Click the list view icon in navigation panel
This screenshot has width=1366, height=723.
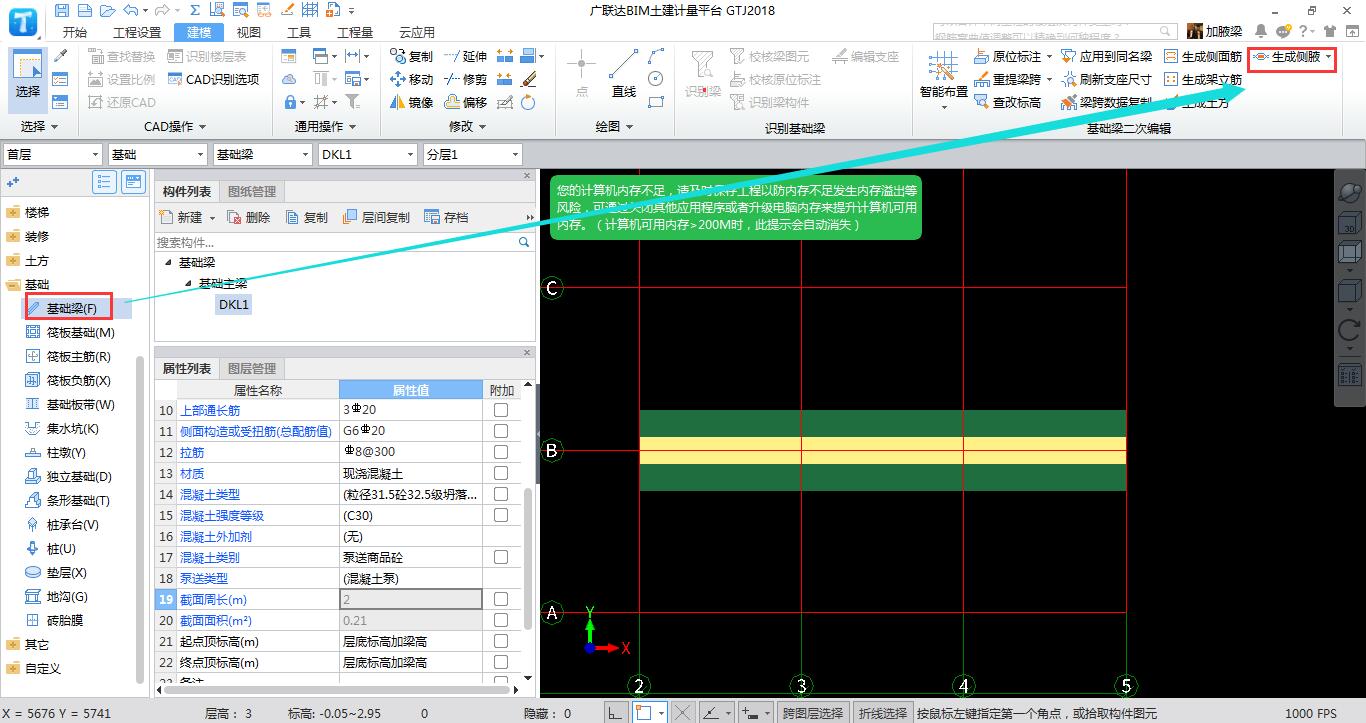[104, 181]
